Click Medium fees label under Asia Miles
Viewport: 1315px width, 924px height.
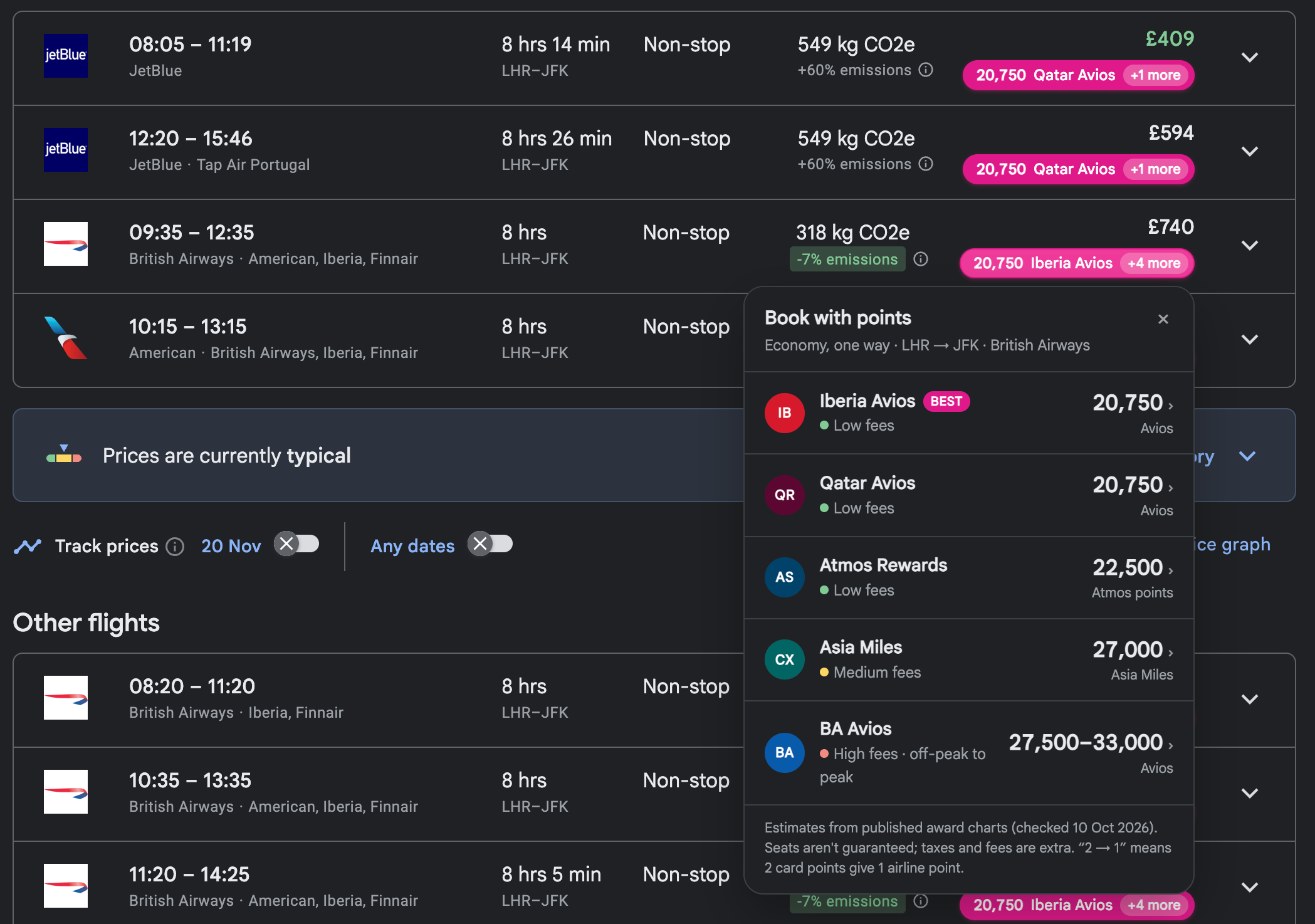pos(877,672)
